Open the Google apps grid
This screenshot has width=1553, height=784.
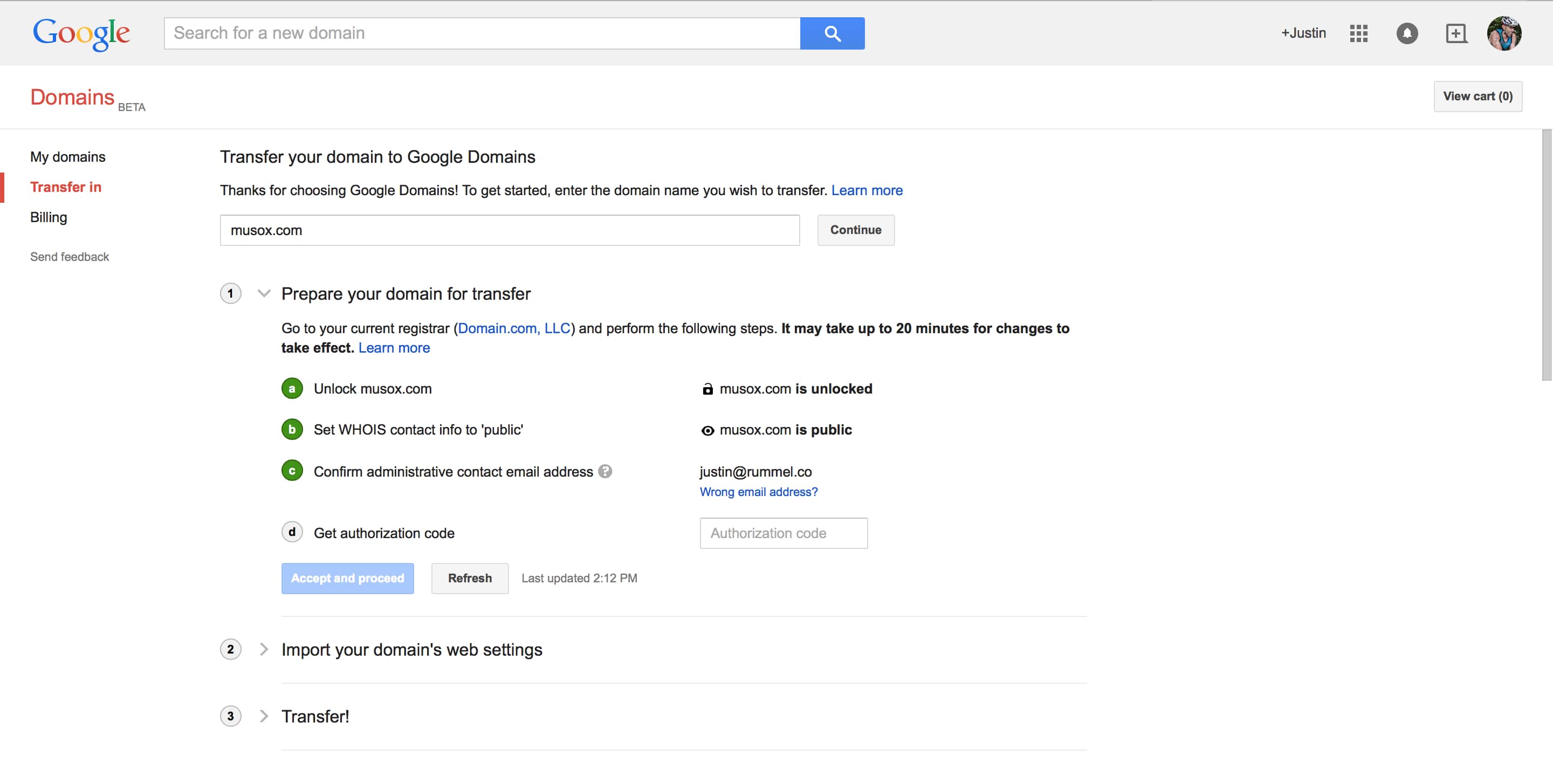(x=1358, y=33)
